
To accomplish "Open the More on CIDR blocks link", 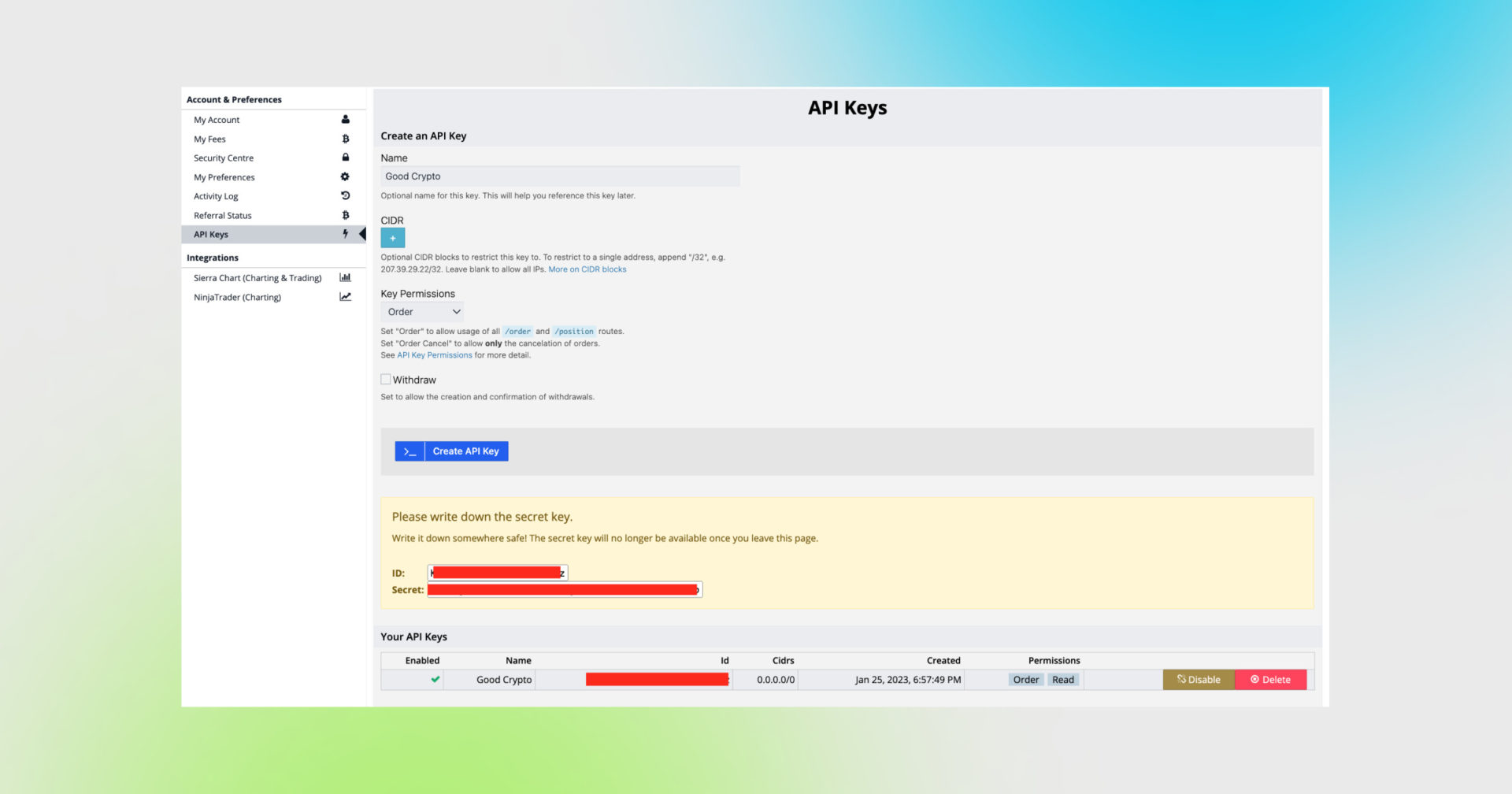I will pyautogui.click(x=587, y=269).
